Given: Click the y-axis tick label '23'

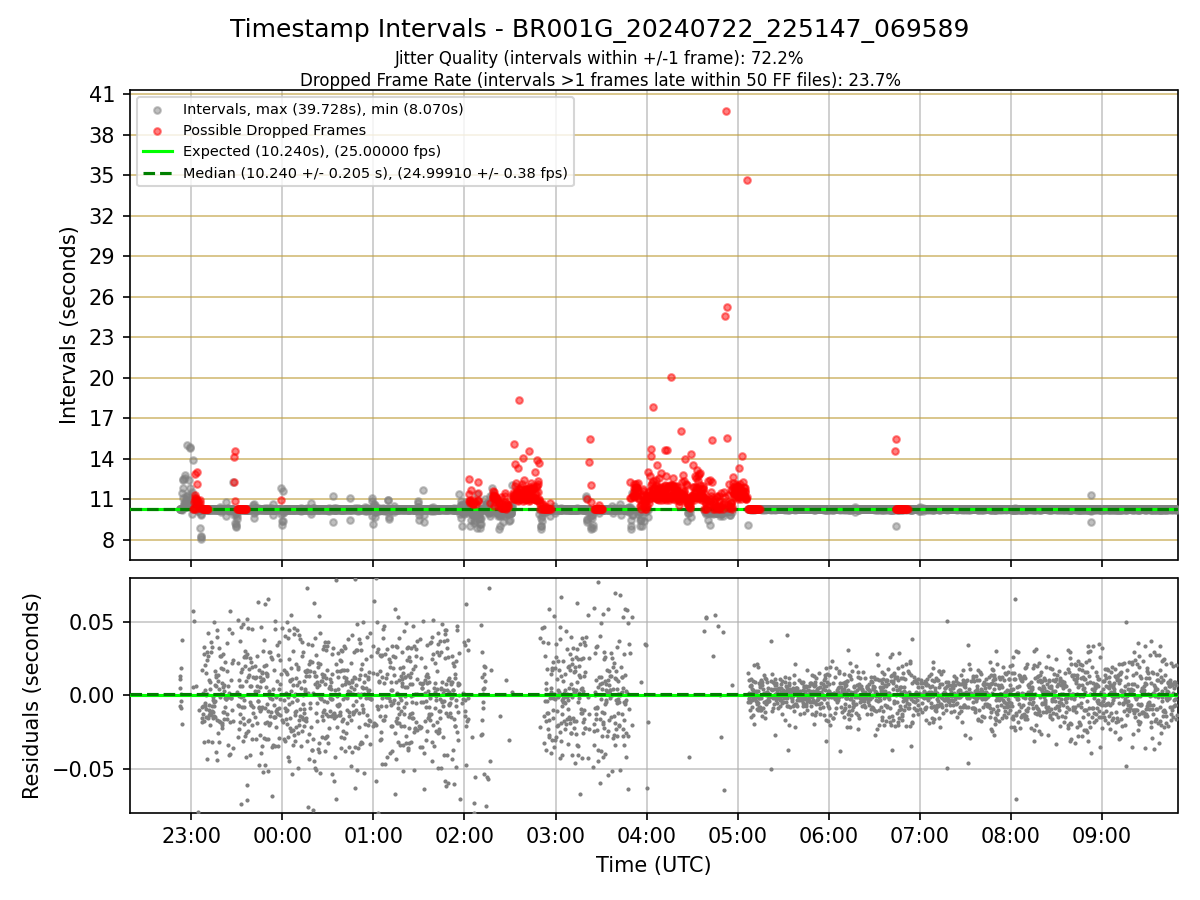Looking at the screenshot, I should coord(102,337).
